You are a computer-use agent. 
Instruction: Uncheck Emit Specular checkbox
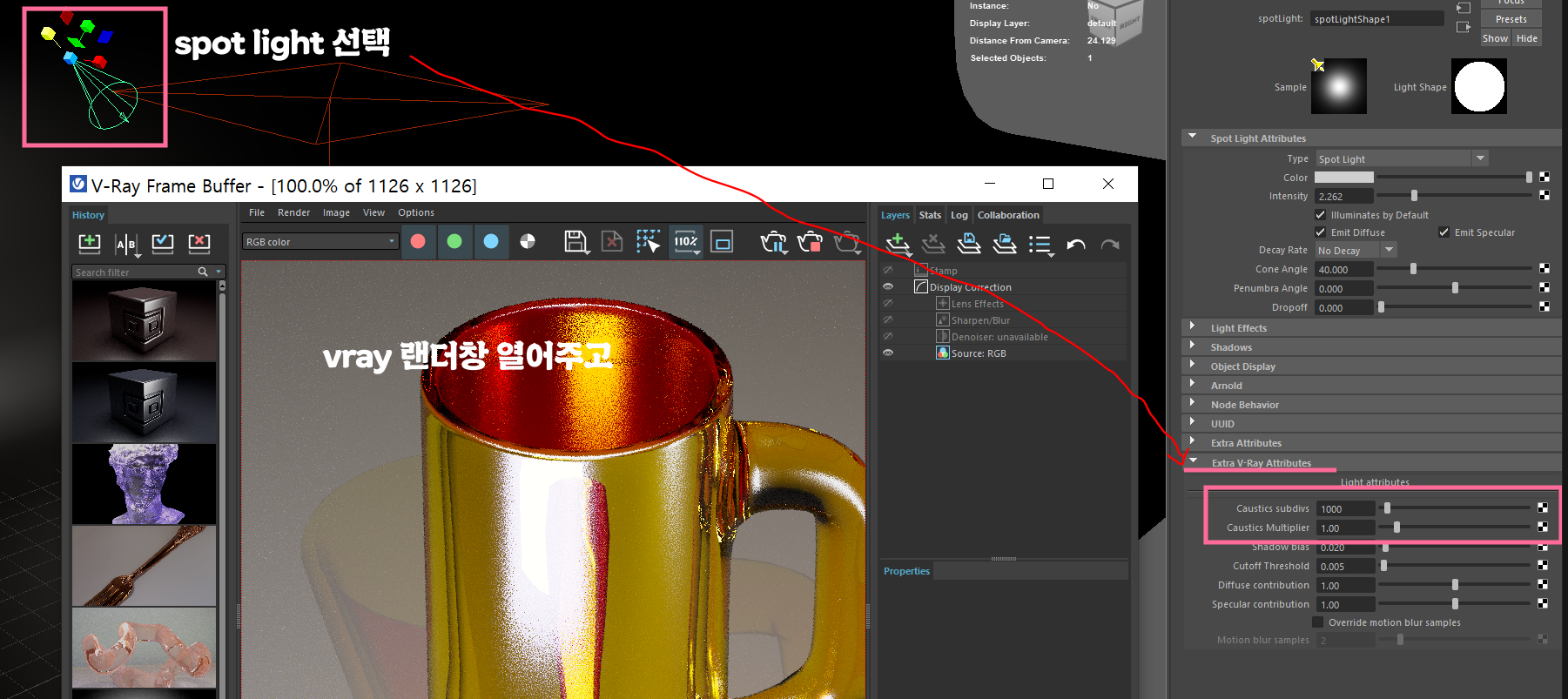pos(1444,232)
